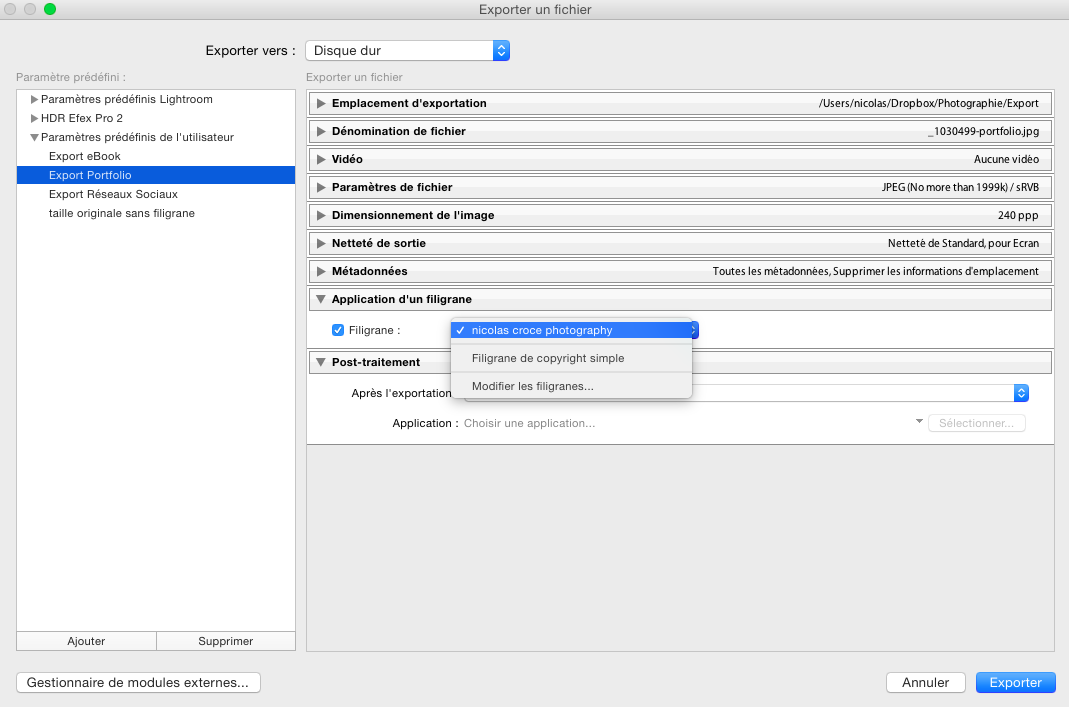Expand Paramètres prédéfinis Lightroom tree item
This screenshot has width=1069, height=707.
[x=35, y=100]
